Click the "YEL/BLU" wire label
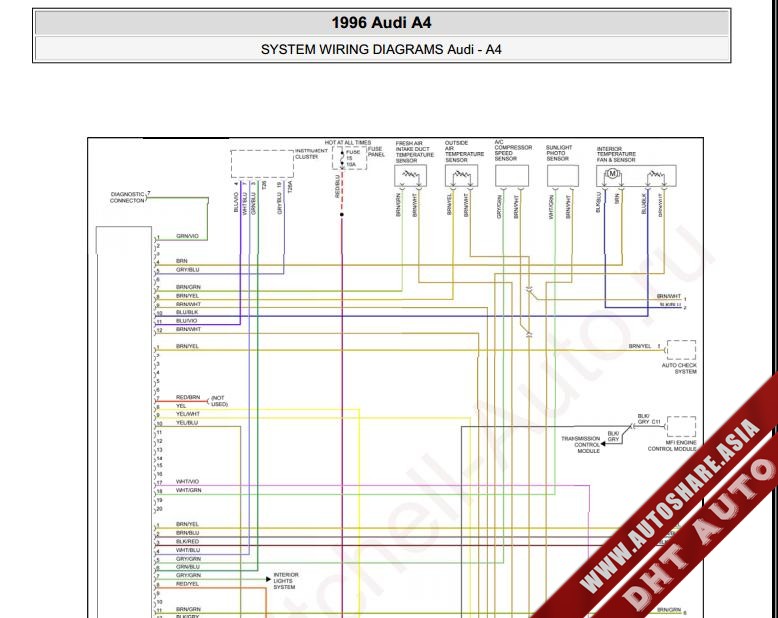The height and width of the screenshot is (618, 778). (187, 423)
